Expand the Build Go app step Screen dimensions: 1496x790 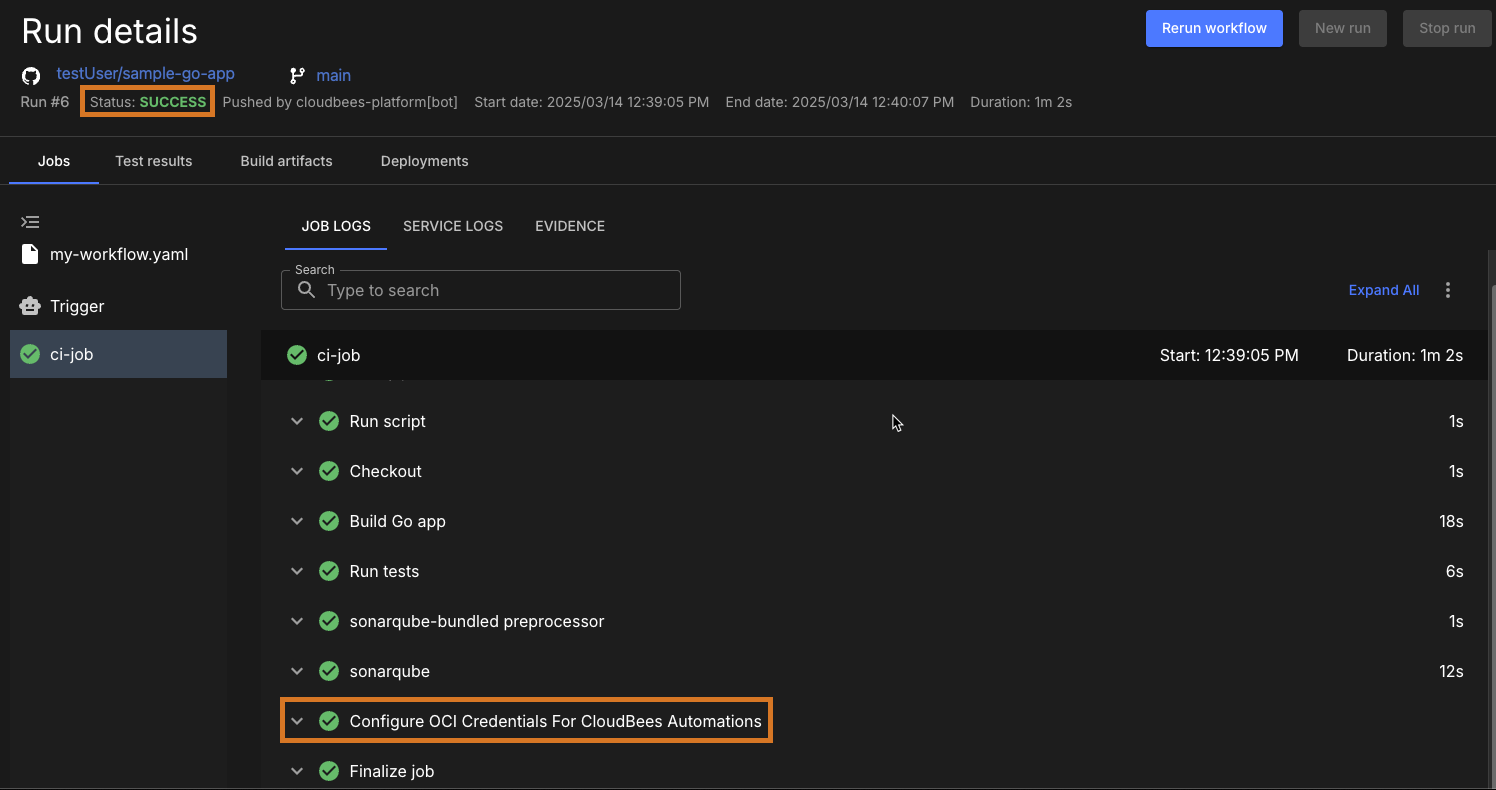(x=297, y=521)
